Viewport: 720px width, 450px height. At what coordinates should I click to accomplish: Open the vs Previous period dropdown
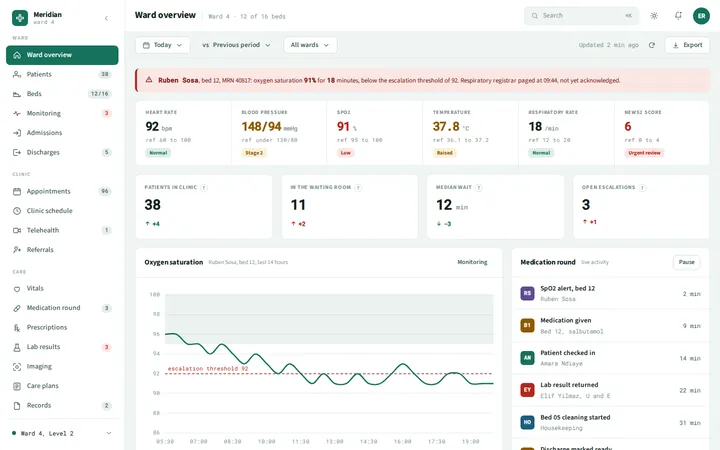pos(236,45)
